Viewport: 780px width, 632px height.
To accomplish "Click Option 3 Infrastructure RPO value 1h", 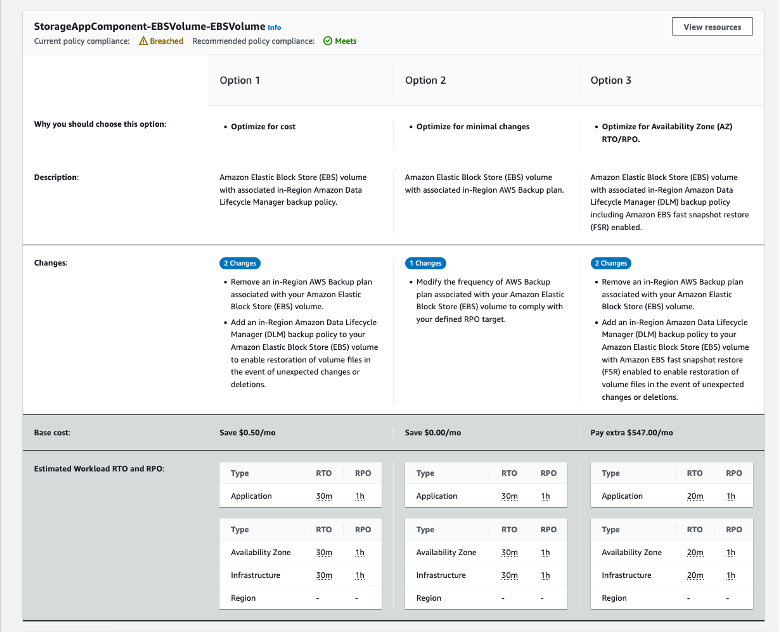I will point(731,575).
